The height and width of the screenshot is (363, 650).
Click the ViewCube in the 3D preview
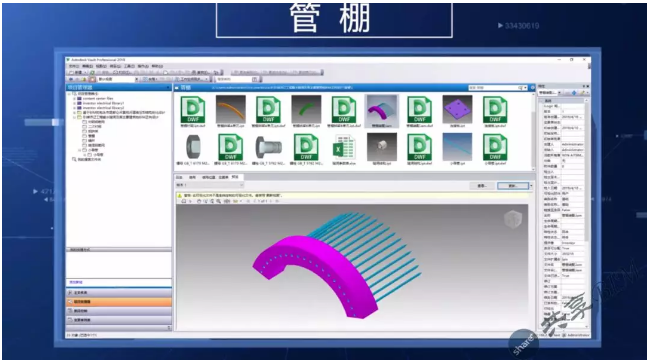click(512, 219)
